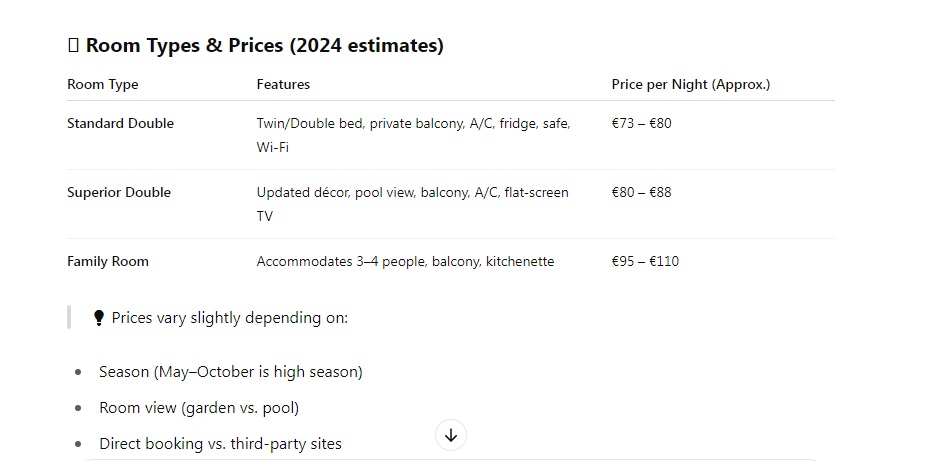Viewport: 931px width, 461px height.
Task: Click the €80 – €88 price cell
Action: pyautogui.click(x=641, y=192)
